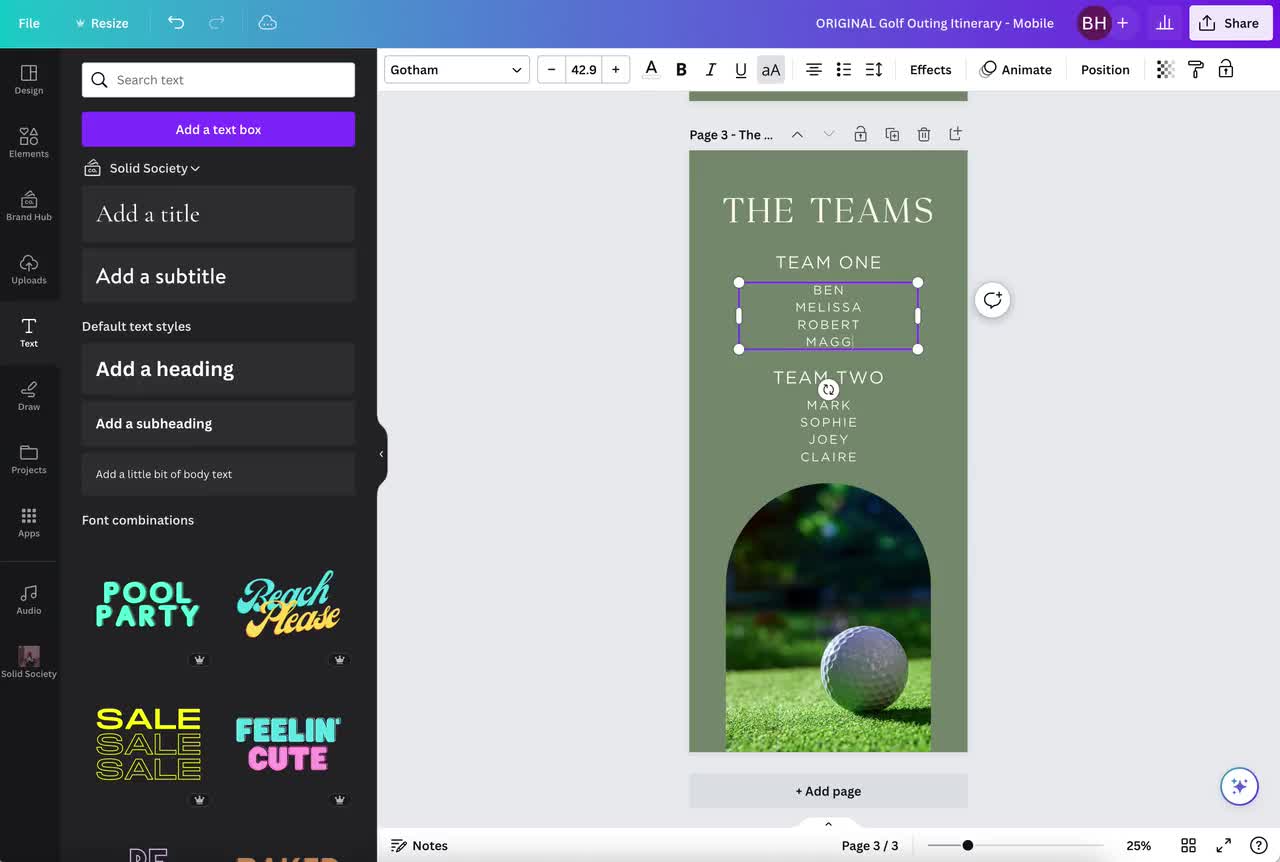1280x862 pixels.
Task: Open the Solid Society sidebar folder
Action: point(29,662)
